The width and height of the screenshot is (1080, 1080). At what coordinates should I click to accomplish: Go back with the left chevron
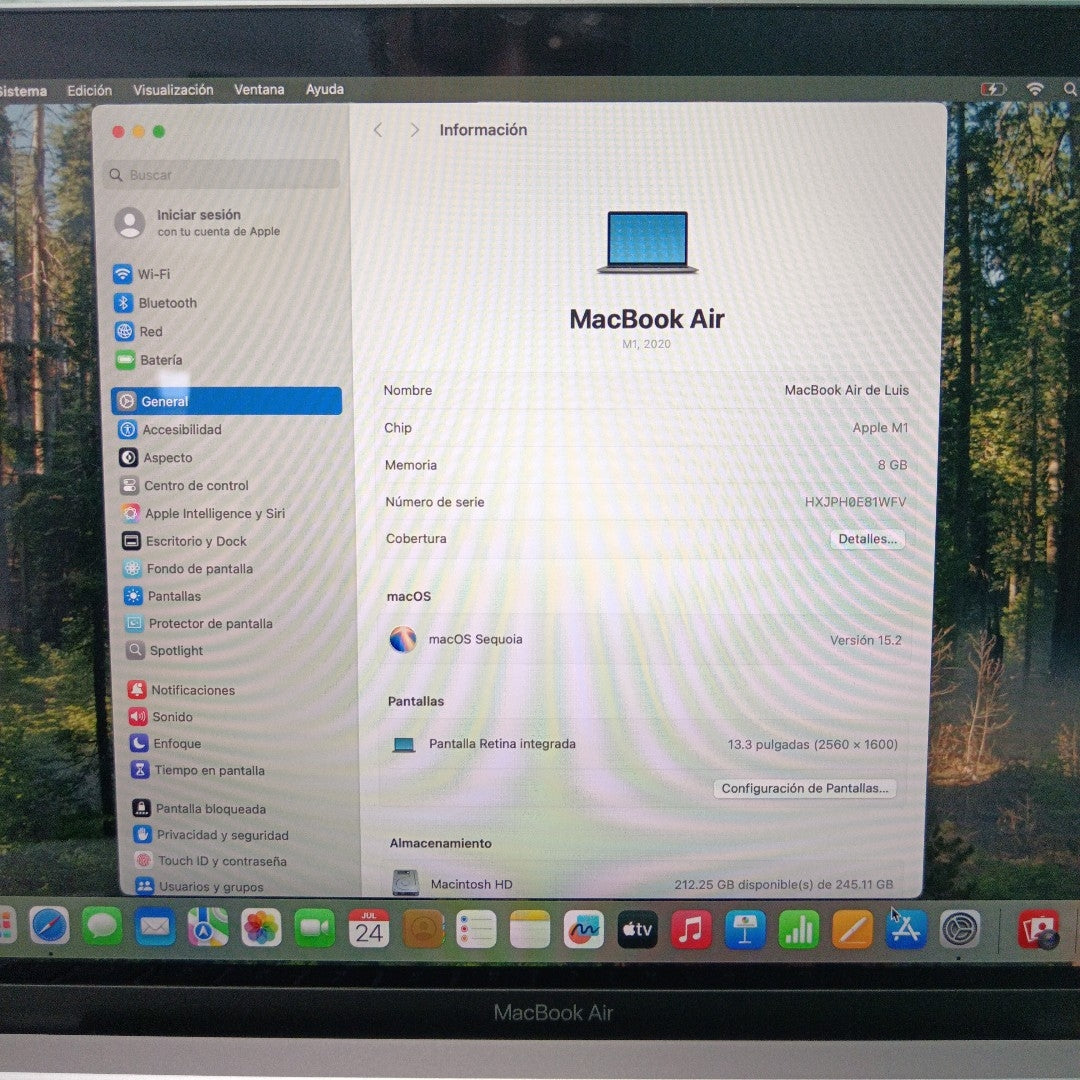378,130
